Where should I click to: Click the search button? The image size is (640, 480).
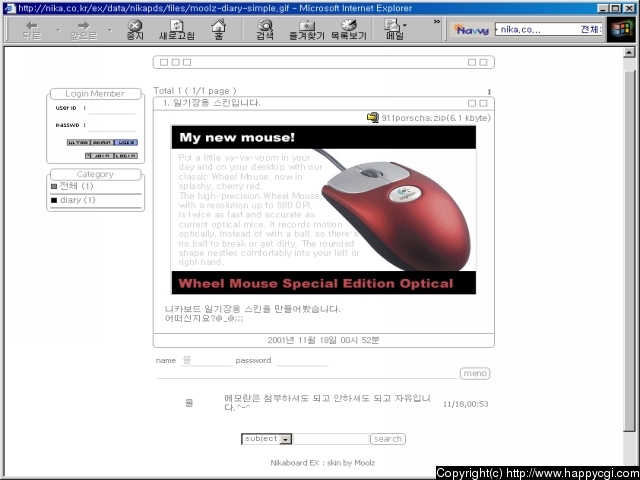coord(388,439)
